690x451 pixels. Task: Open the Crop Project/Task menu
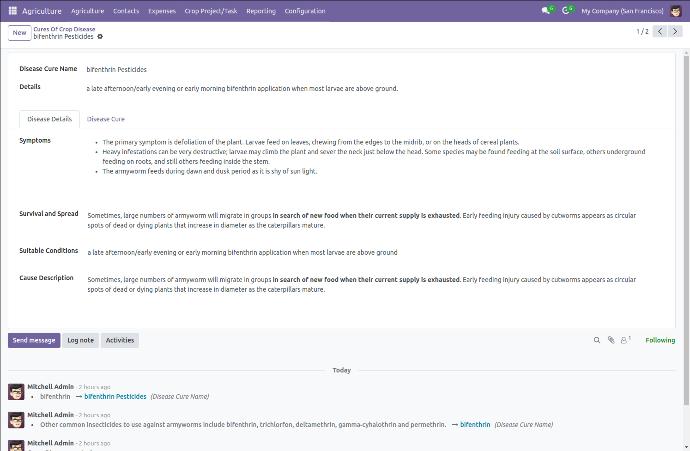click(211, 11)
